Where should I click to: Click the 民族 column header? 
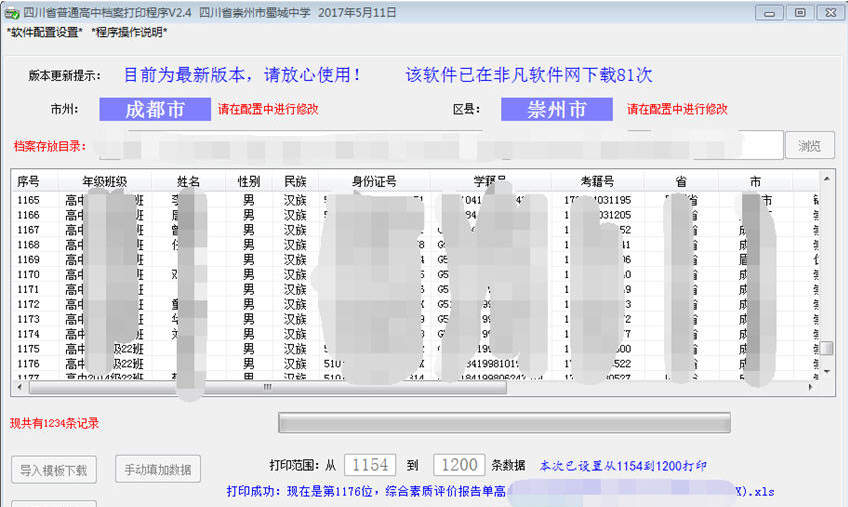(x=295, y=181)
